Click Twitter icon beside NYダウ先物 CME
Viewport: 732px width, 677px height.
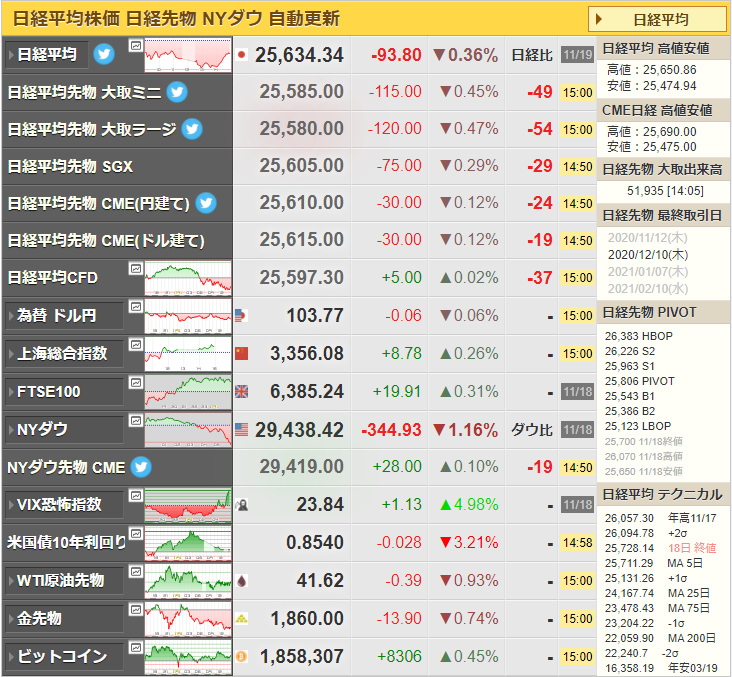pos(141,467)
